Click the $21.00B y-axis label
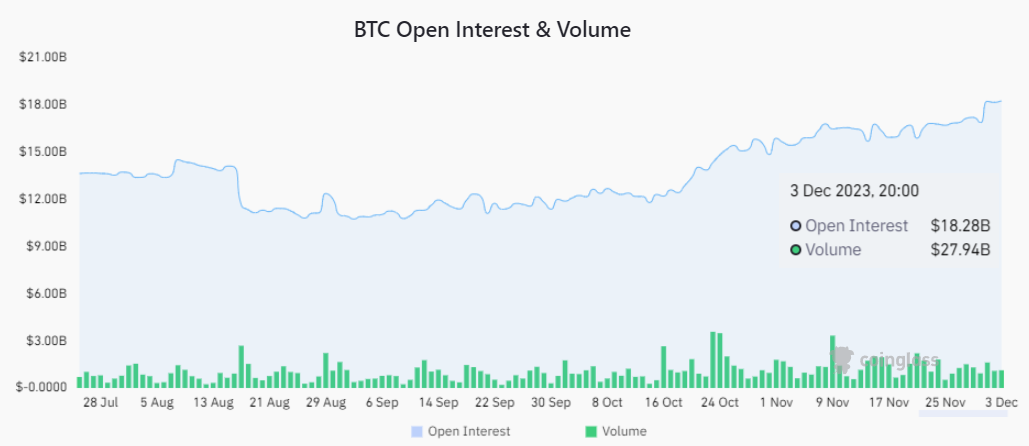 tap(43, 57)
